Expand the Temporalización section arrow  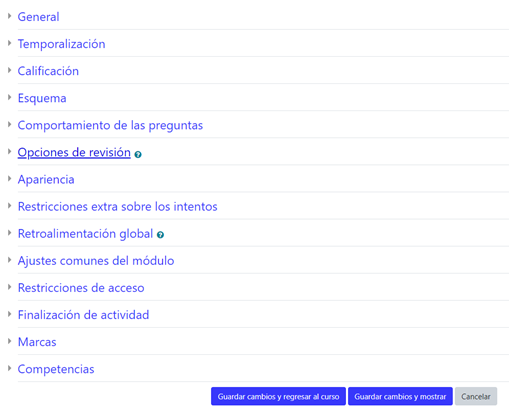point(9,43)
